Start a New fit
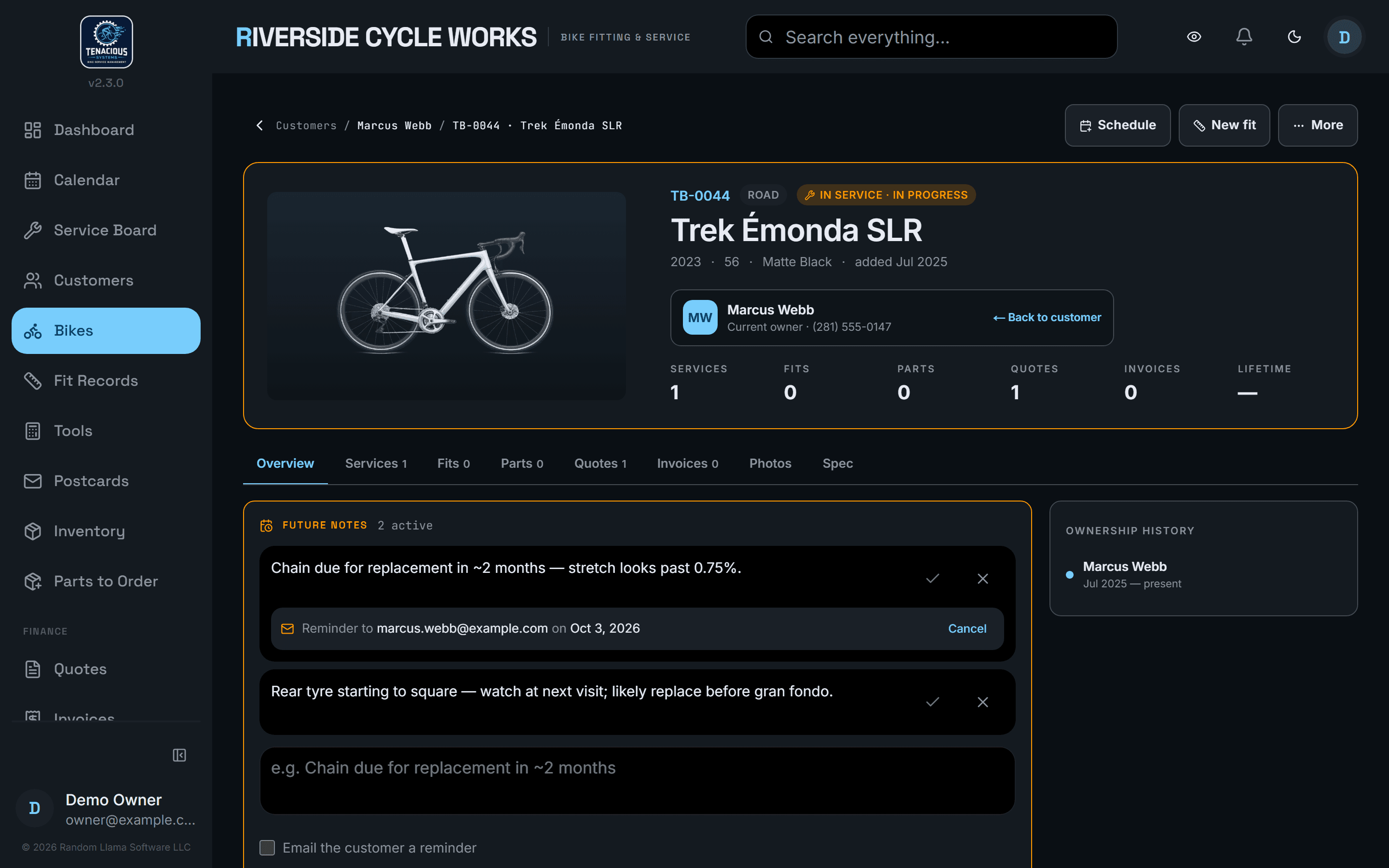1389x868 pixels. (x=1224, y=125)
